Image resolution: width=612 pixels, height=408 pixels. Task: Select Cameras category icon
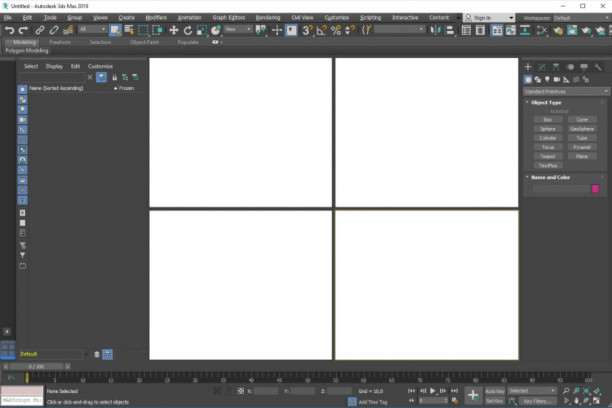click(557, 79)
